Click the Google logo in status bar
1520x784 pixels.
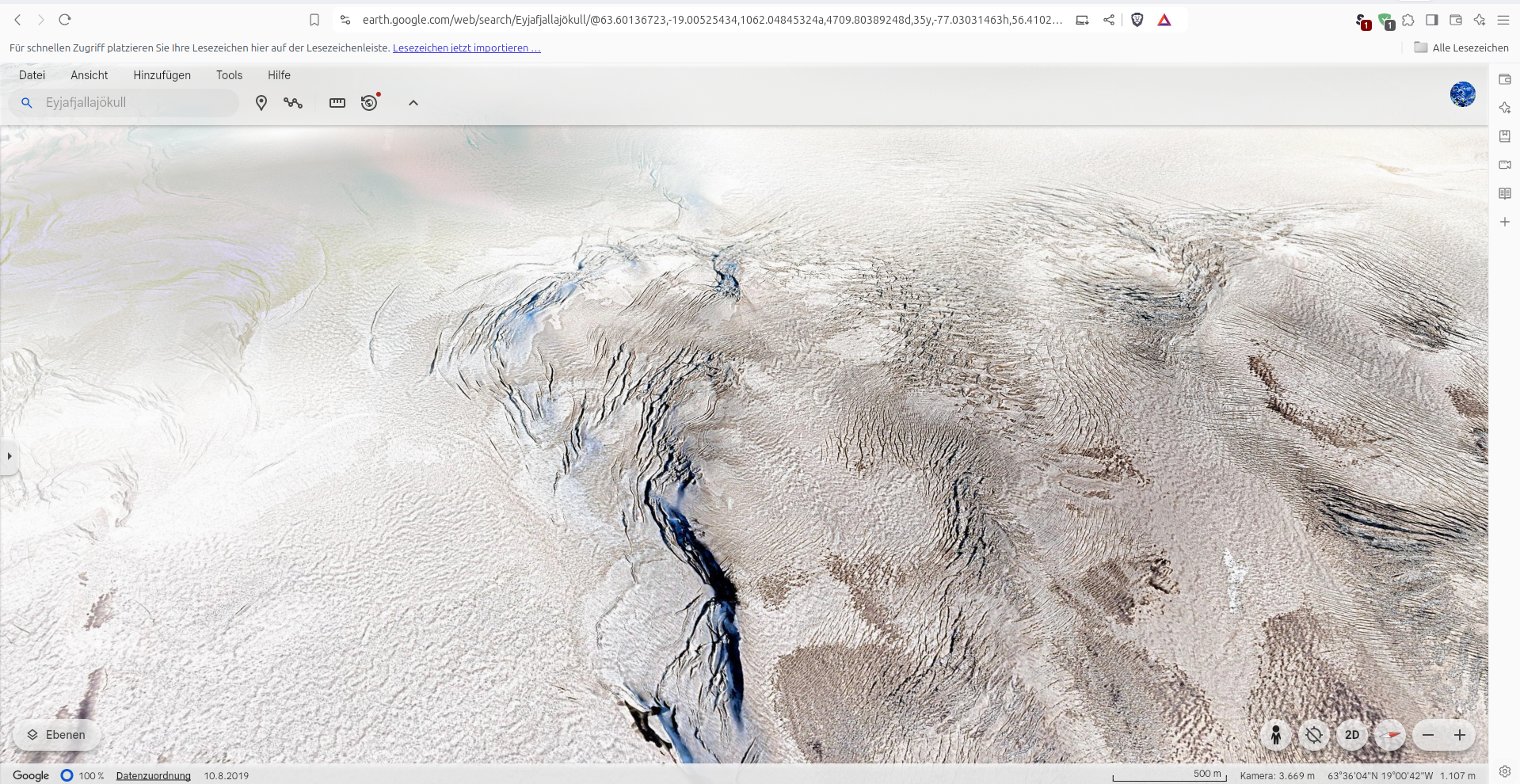(31, 775)
